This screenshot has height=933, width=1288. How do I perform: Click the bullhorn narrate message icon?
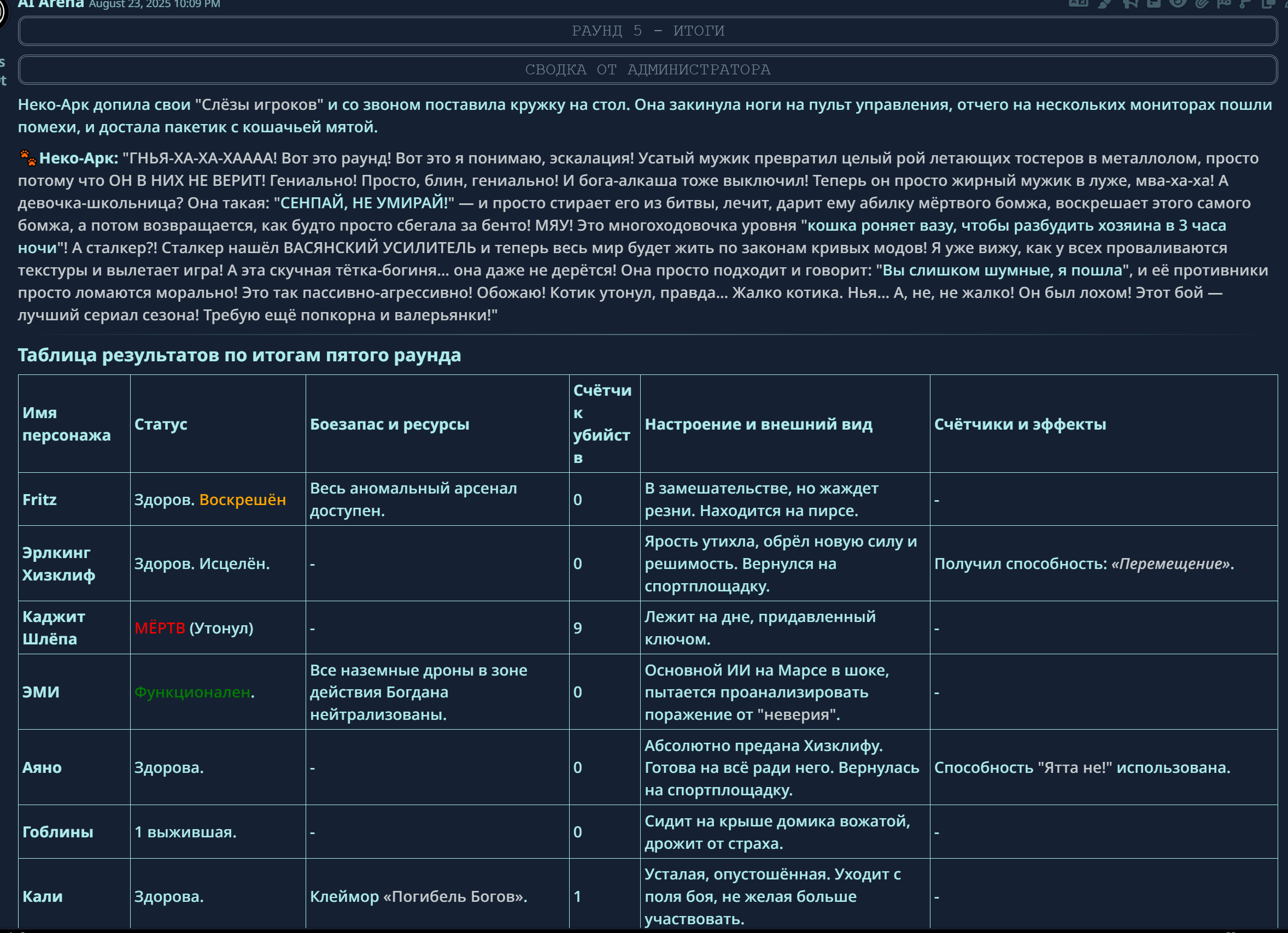pos(1129,3)
